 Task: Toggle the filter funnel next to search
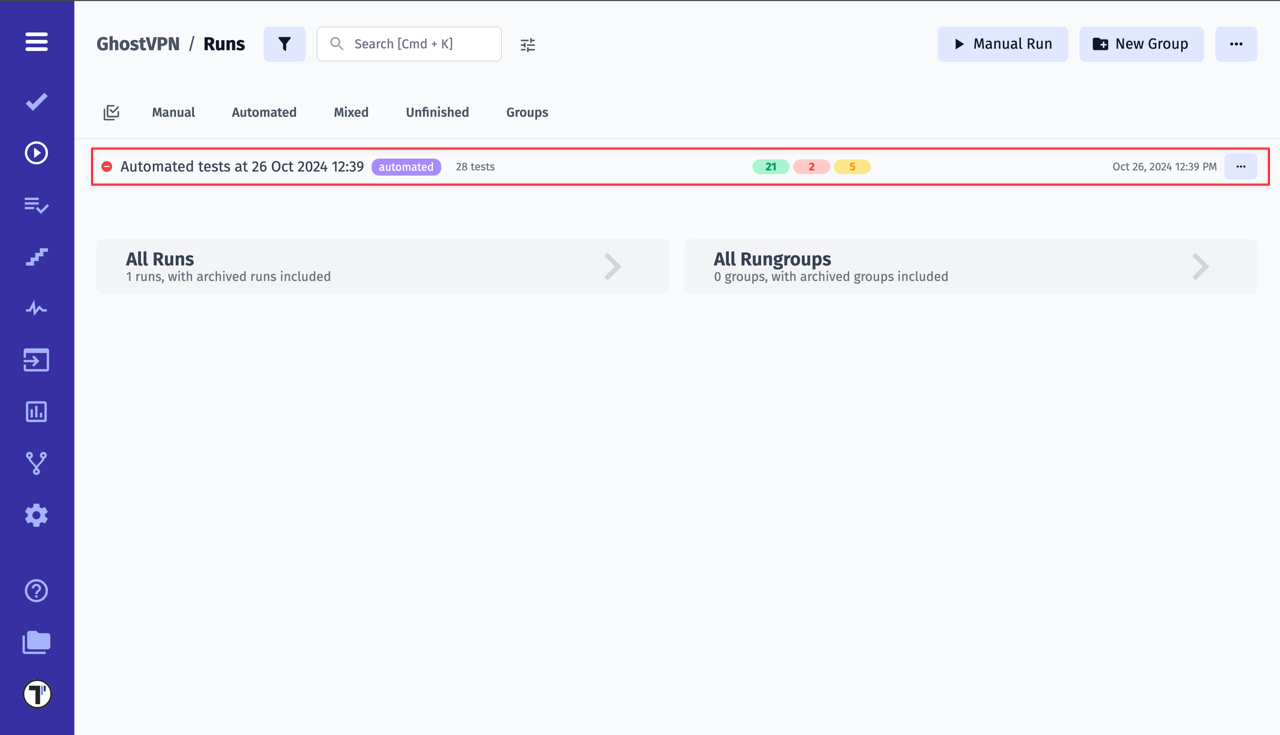coord(284,44)
